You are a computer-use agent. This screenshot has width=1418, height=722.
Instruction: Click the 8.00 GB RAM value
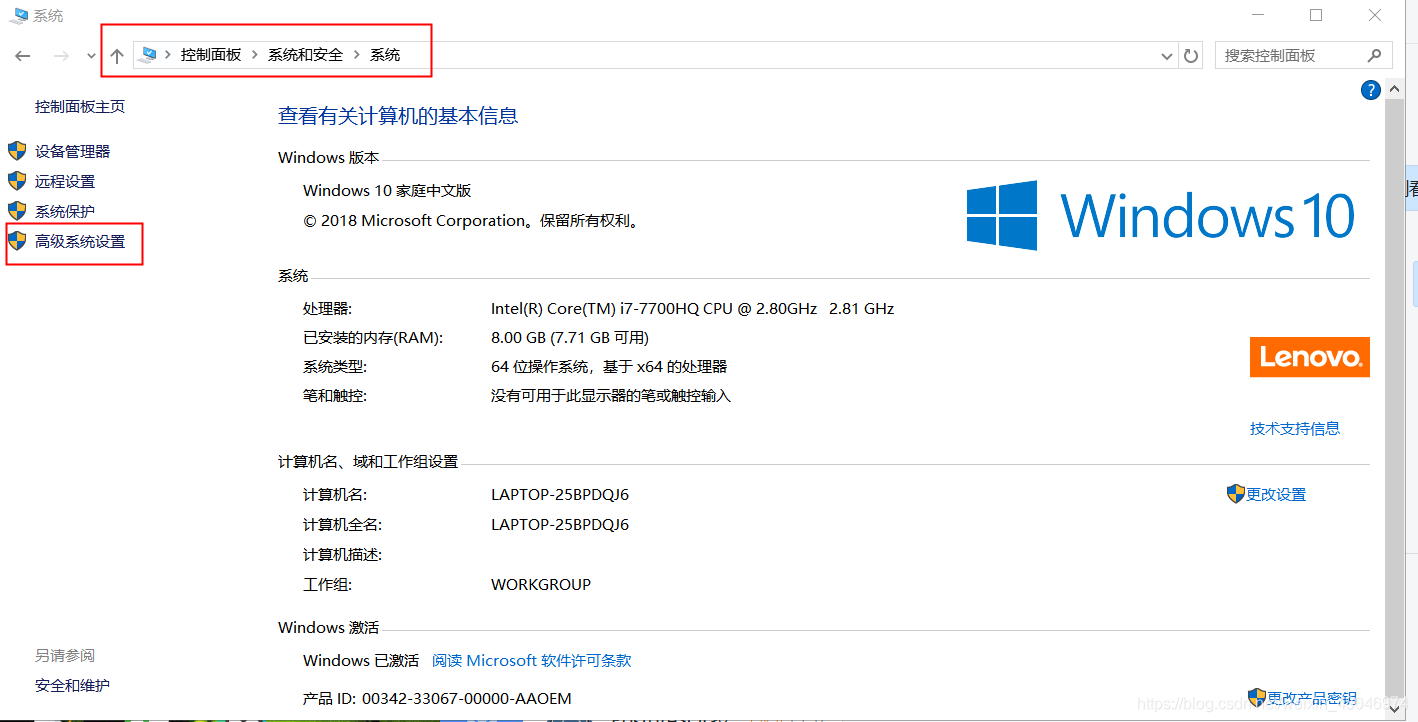coord(570,338)
